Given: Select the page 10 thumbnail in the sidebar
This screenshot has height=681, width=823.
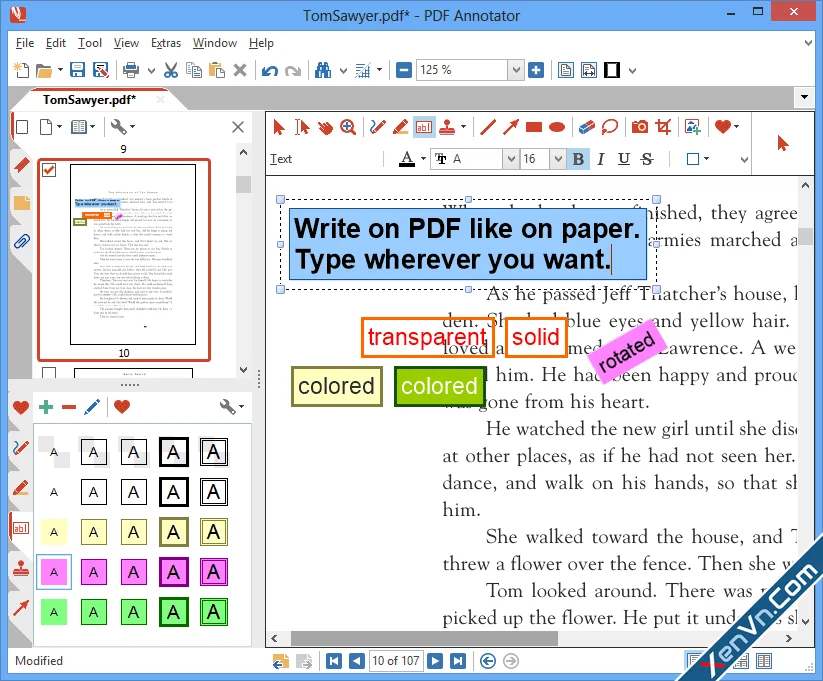Looking at the screenshot, I should (x=133, y=255).
